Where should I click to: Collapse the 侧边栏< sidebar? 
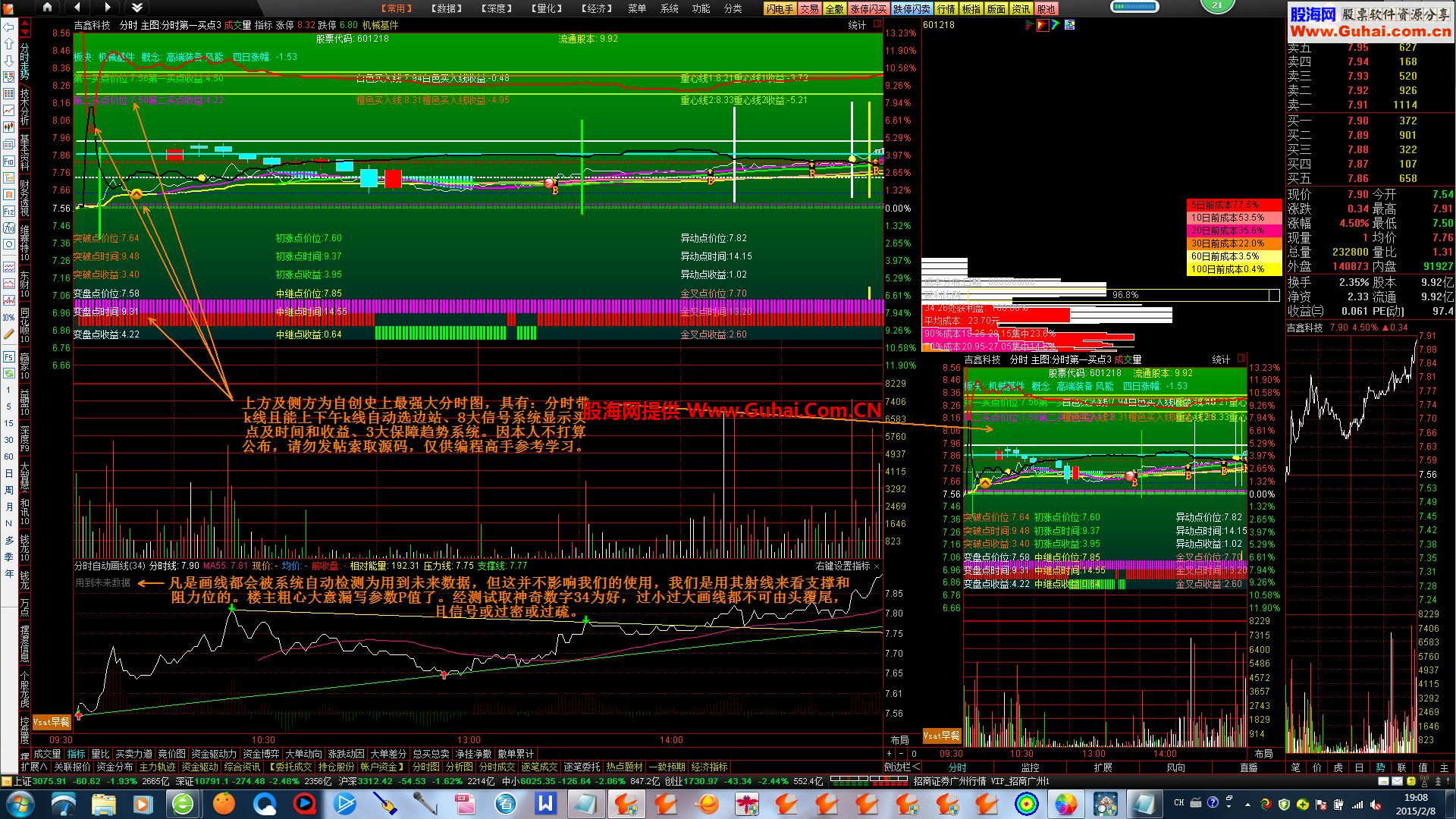tap(902, 767)
